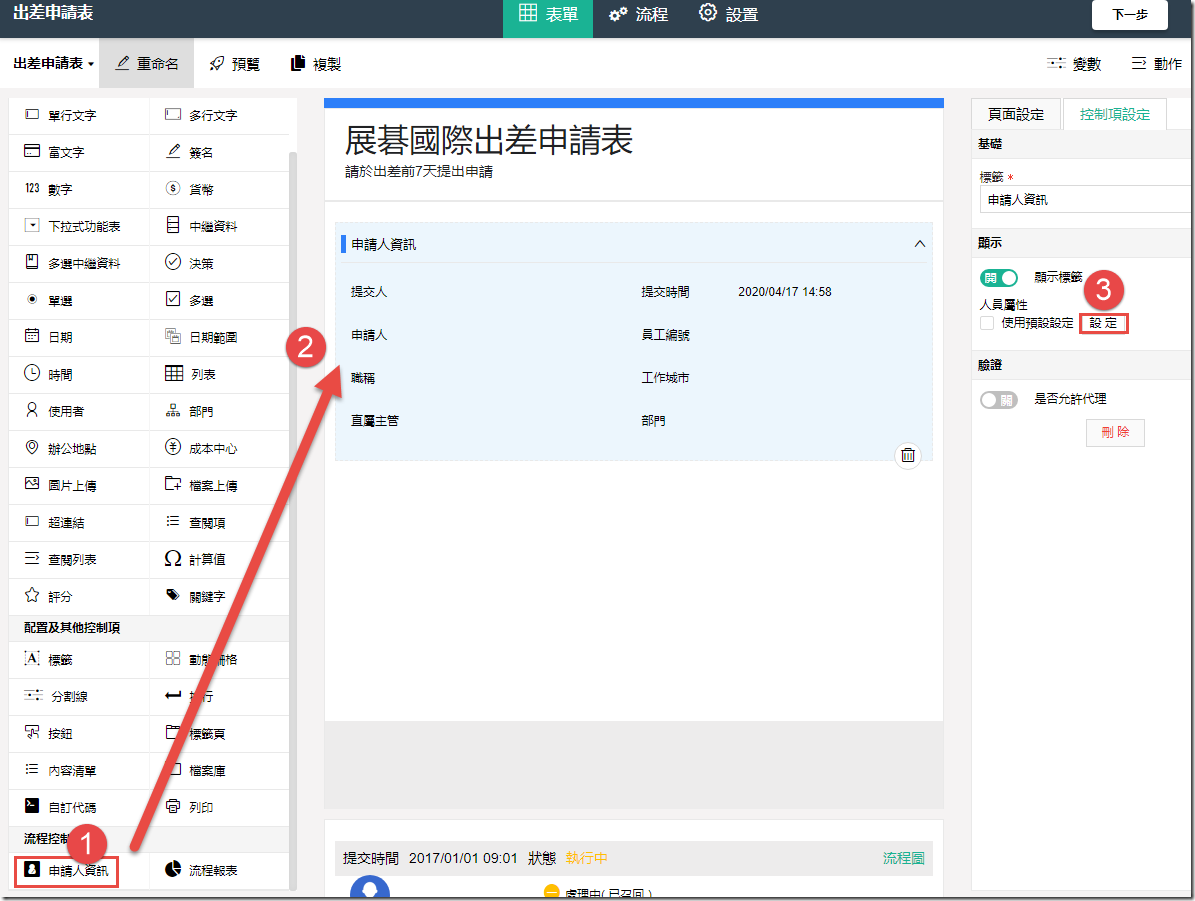Open the 動作 actions panel
The height and width of the screenshot is (901, 1195).
(1157, 64)
